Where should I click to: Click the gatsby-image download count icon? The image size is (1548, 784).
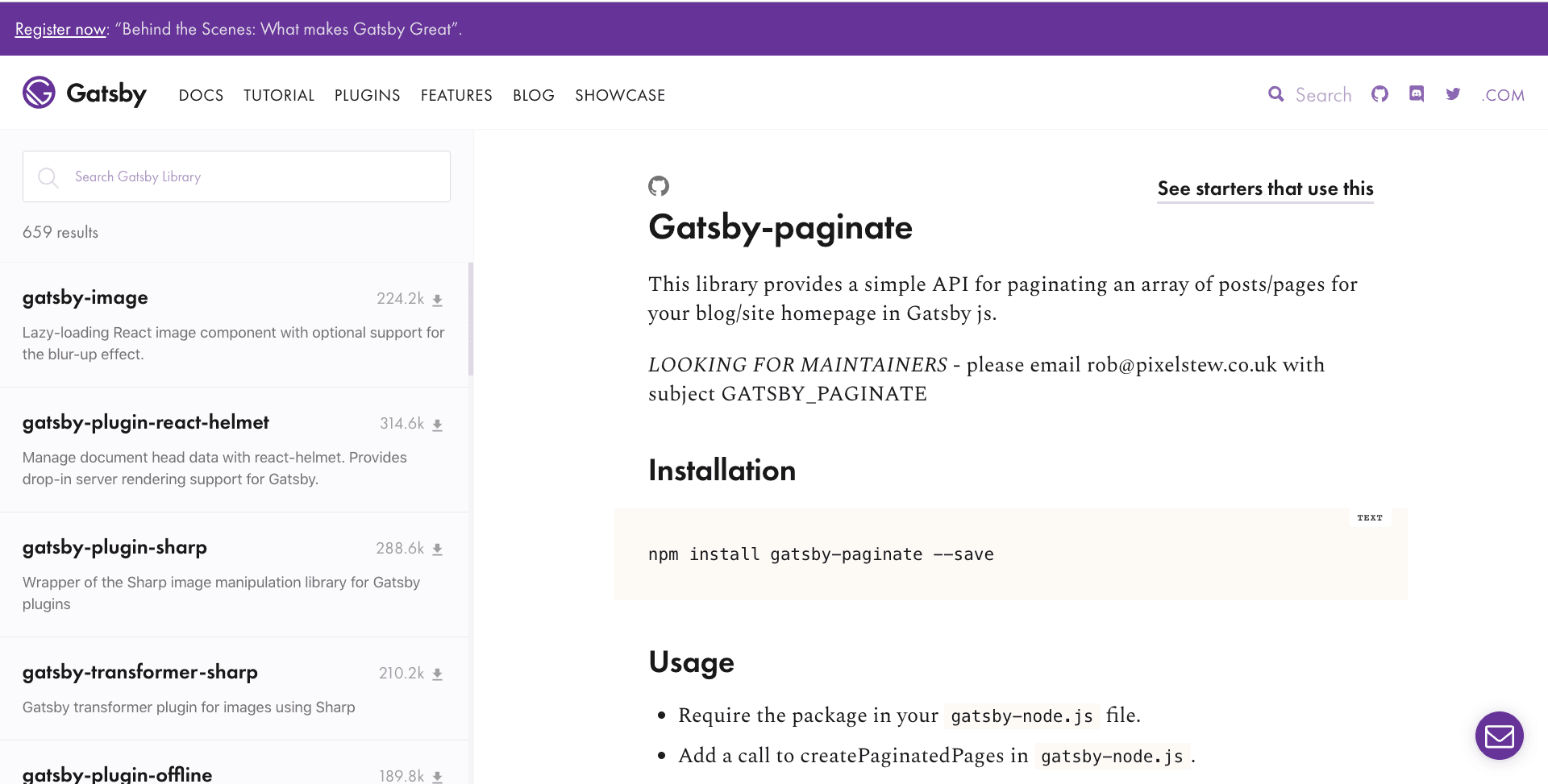pos(437,300)
